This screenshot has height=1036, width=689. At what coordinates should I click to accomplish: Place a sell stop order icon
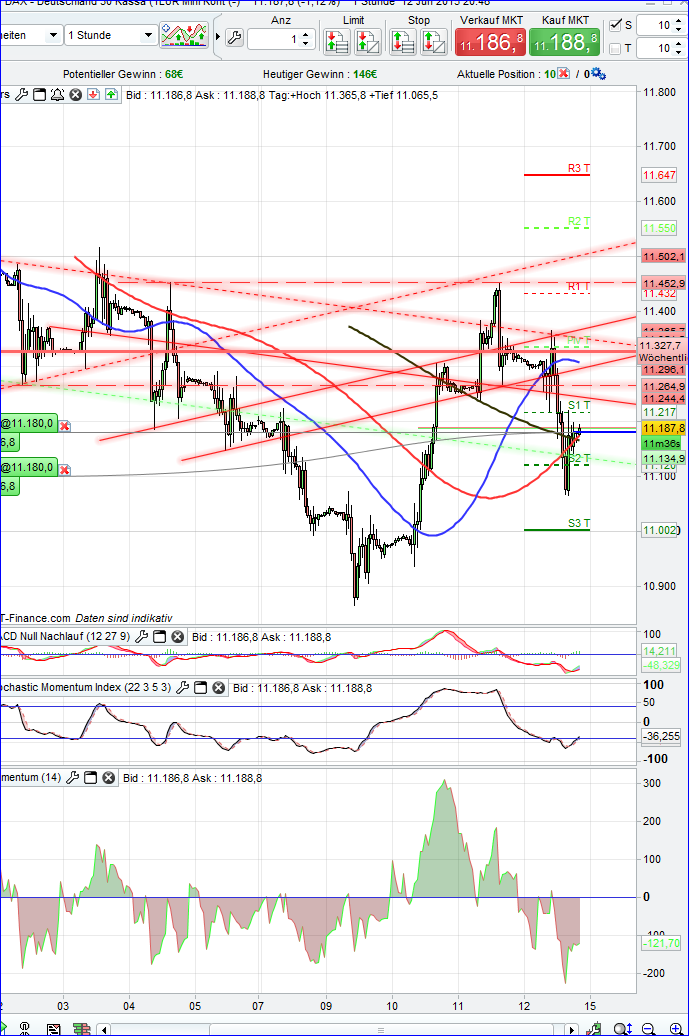[433, 42]
